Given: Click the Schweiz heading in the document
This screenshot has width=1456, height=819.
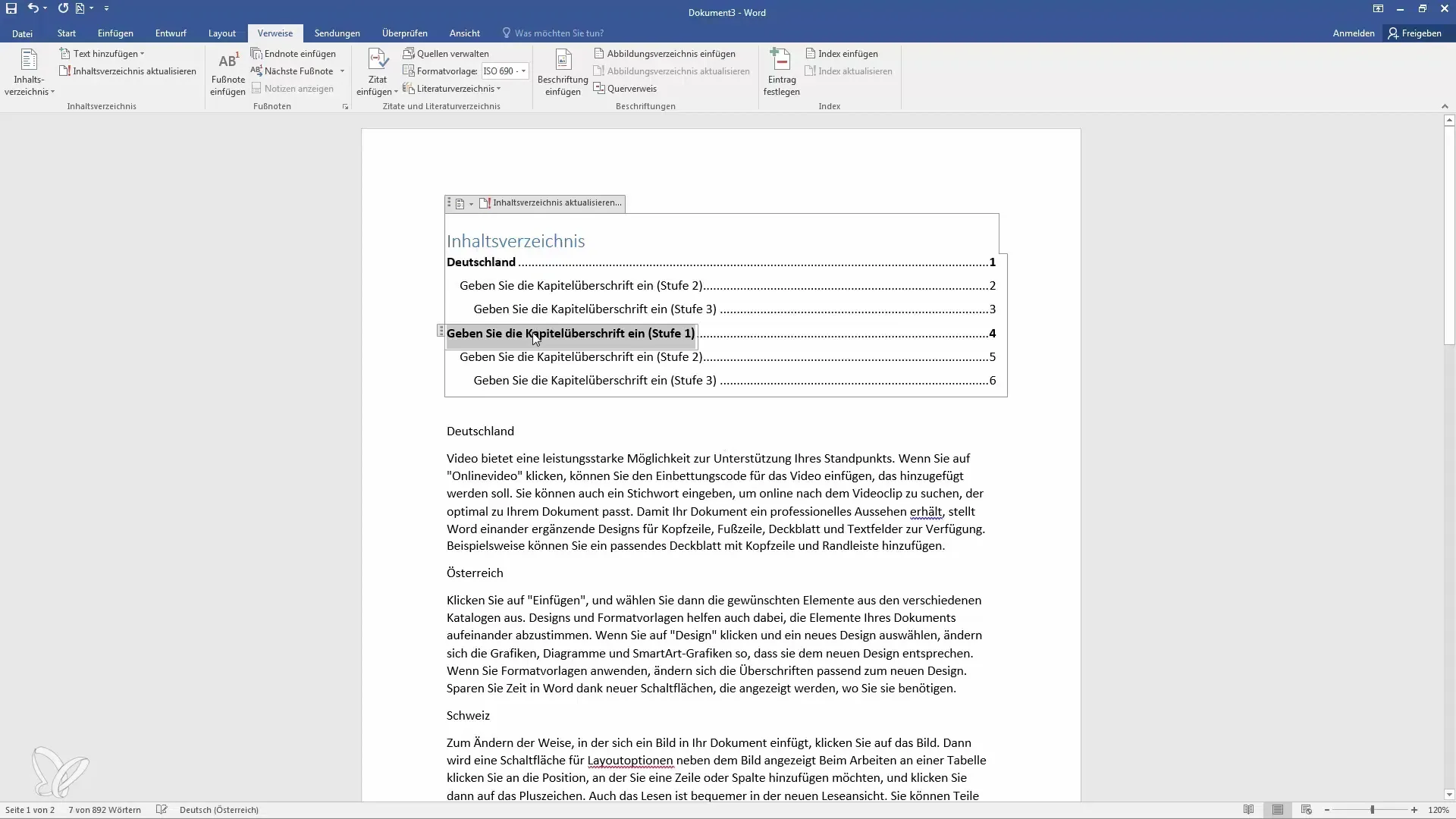Looking at the screenshot, I should pos(468,716).
